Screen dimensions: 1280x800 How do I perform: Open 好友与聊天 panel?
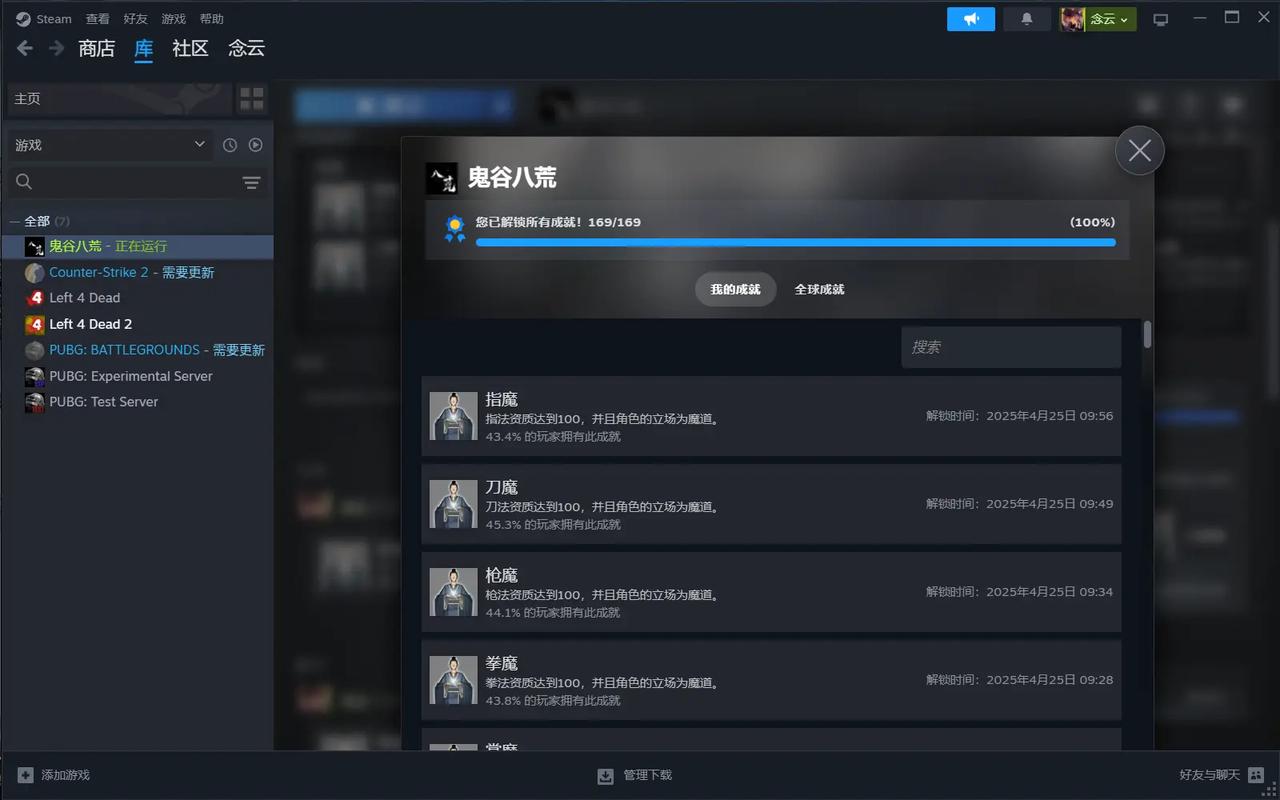point(1222,775)
